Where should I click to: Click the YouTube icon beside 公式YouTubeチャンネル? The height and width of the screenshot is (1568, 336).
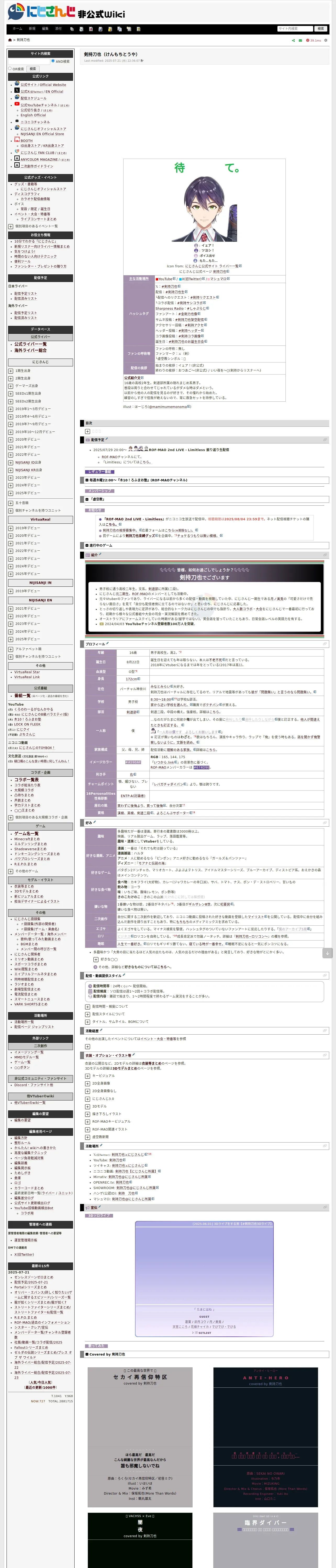click(x=17, y=104)
